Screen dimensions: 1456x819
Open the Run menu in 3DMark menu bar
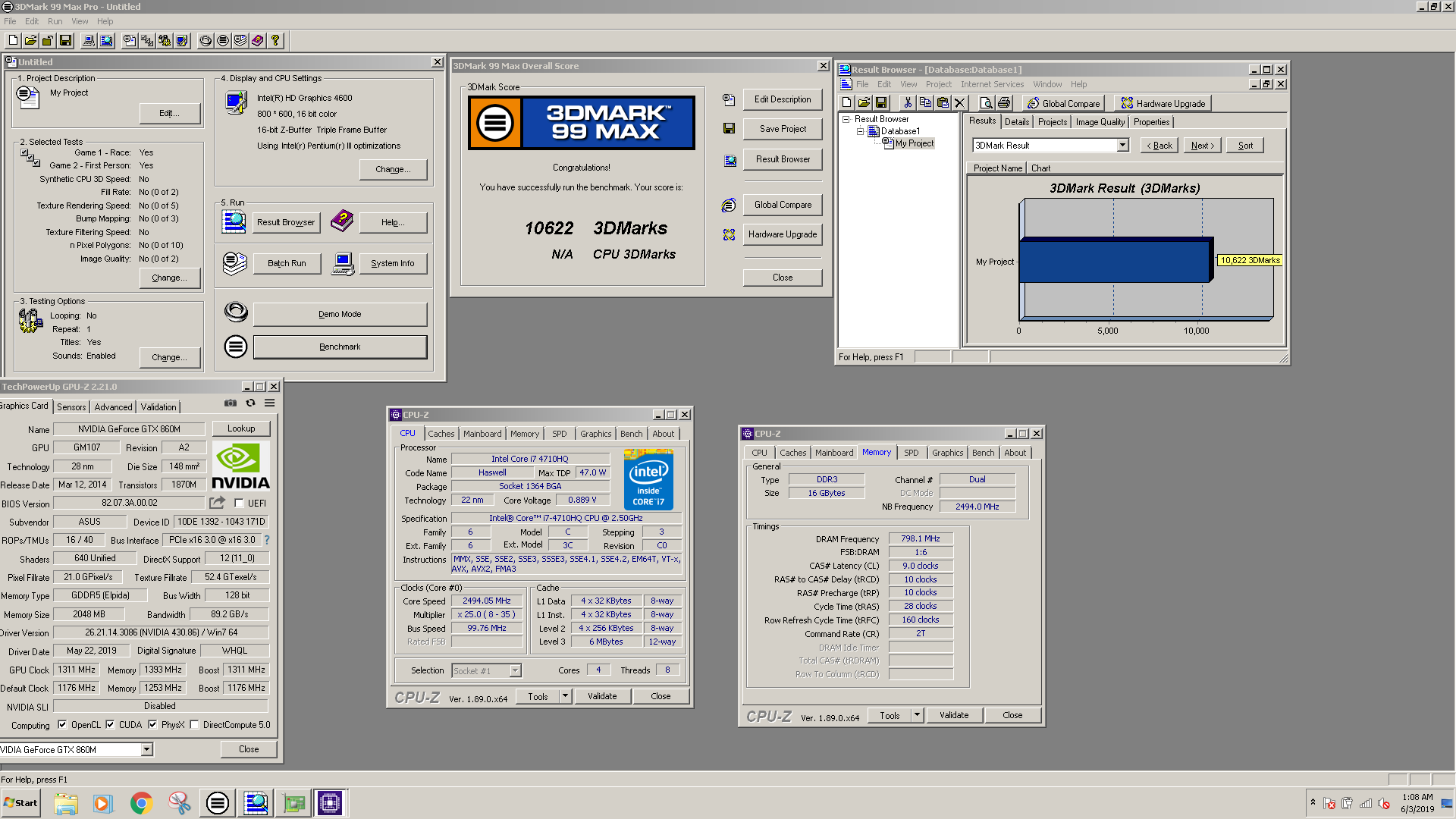pos(55,21)
